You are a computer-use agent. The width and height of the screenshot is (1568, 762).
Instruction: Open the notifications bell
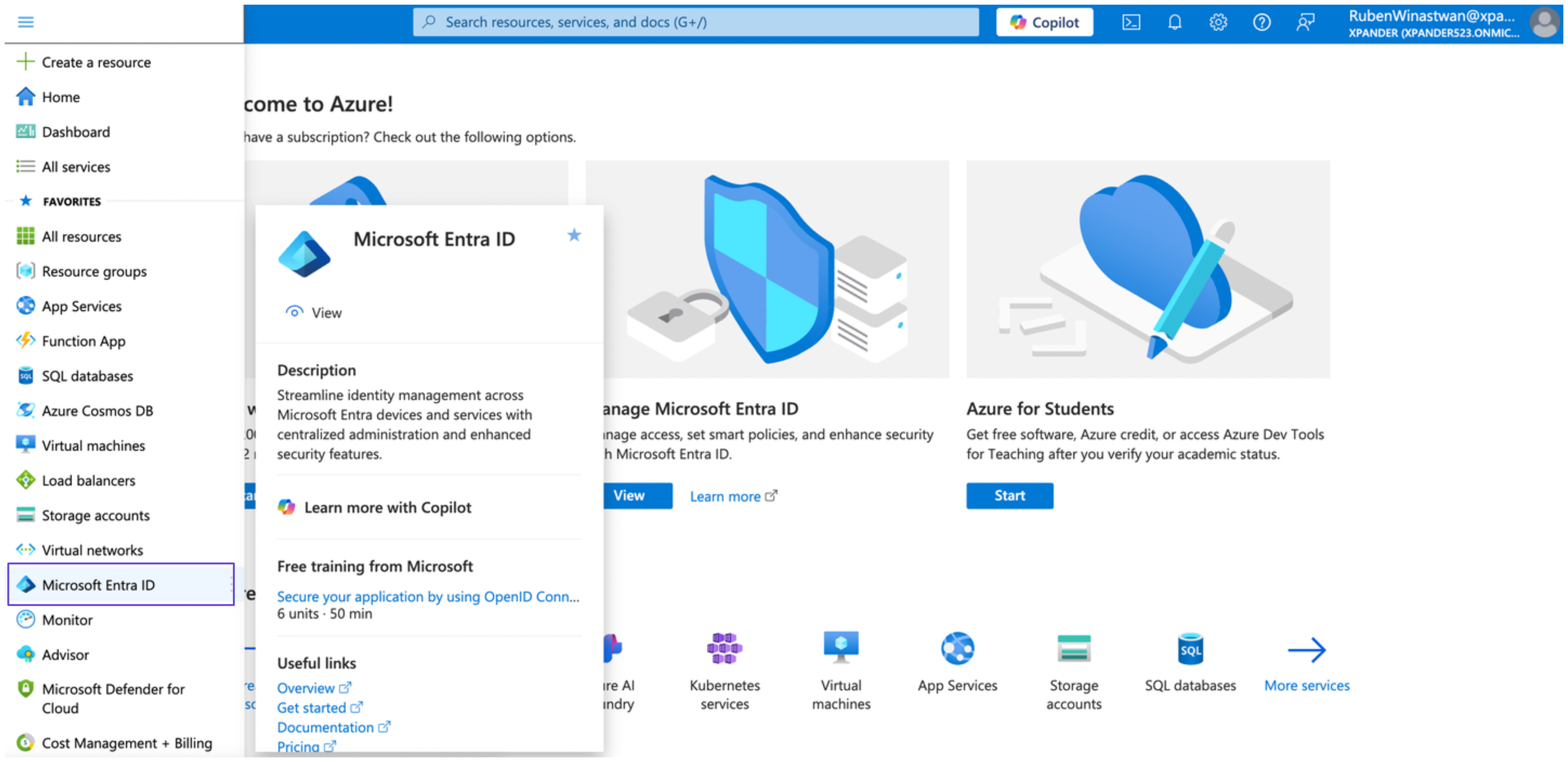click(x=1174, y=22)
